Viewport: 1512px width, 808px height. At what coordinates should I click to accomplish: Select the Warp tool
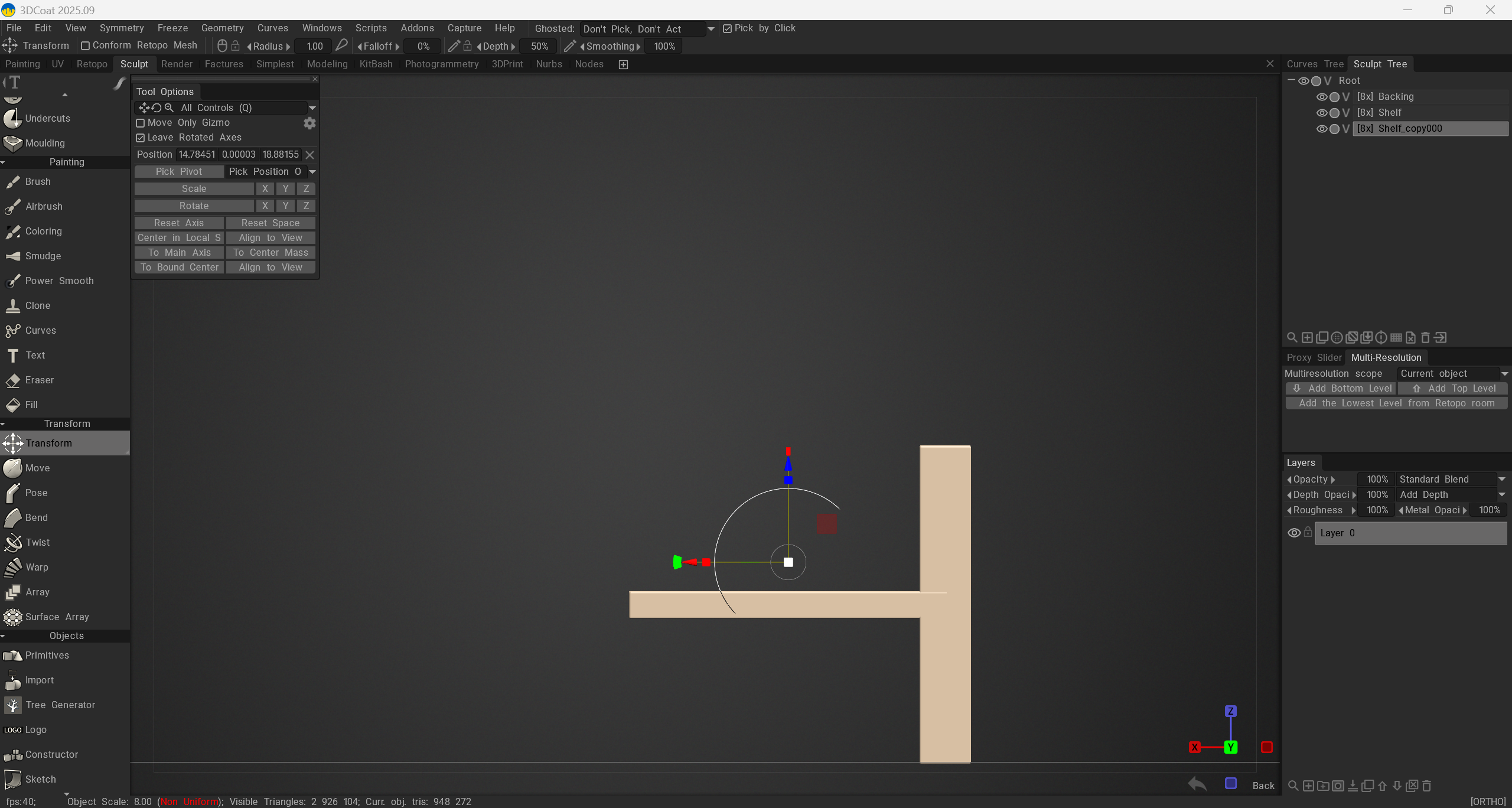pyautogui.click(x=37, y=567)
